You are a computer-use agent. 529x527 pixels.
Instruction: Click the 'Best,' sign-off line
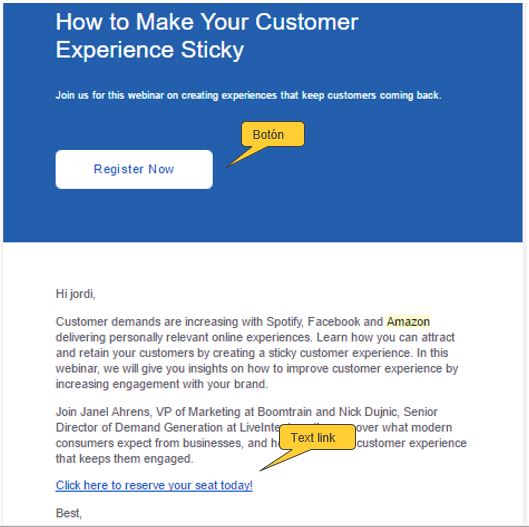point(69,513)
